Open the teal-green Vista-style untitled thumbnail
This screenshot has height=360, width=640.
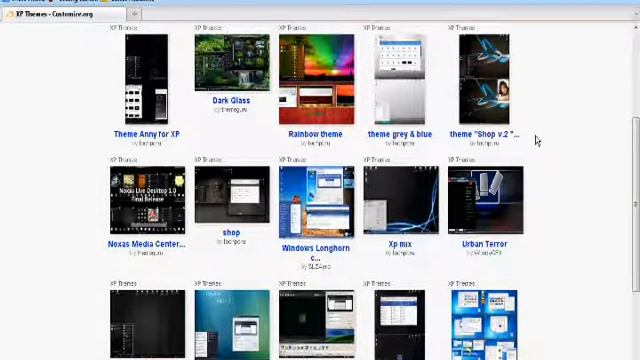click(x=232, y=325)
